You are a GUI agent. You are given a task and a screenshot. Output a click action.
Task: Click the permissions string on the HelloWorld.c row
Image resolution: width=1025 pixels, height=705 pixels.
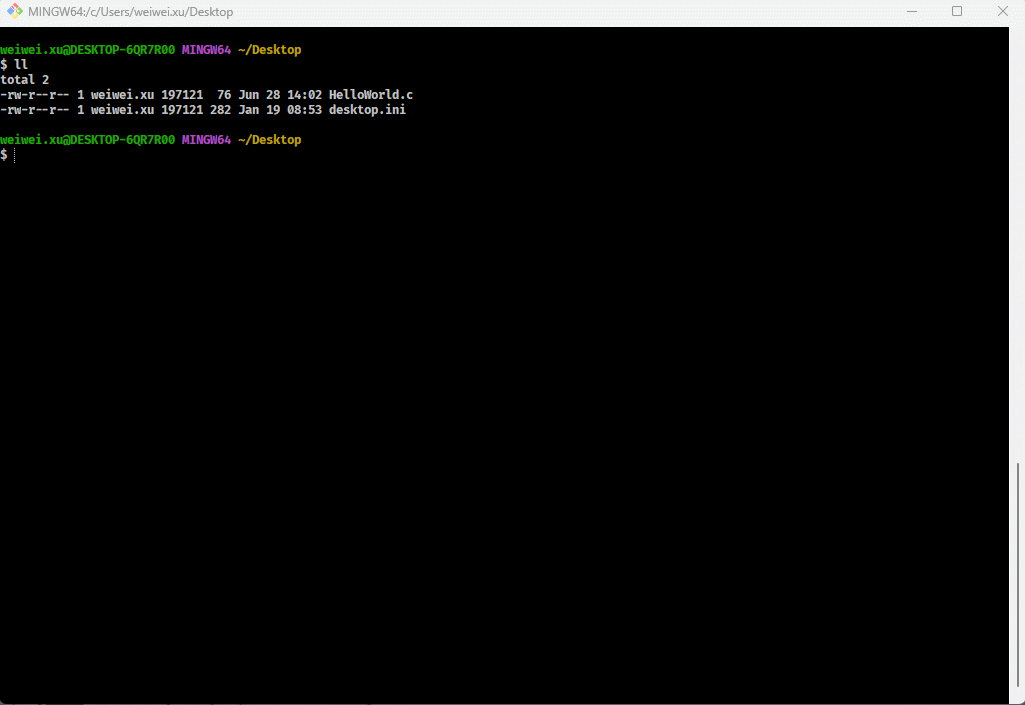point(34,94)
